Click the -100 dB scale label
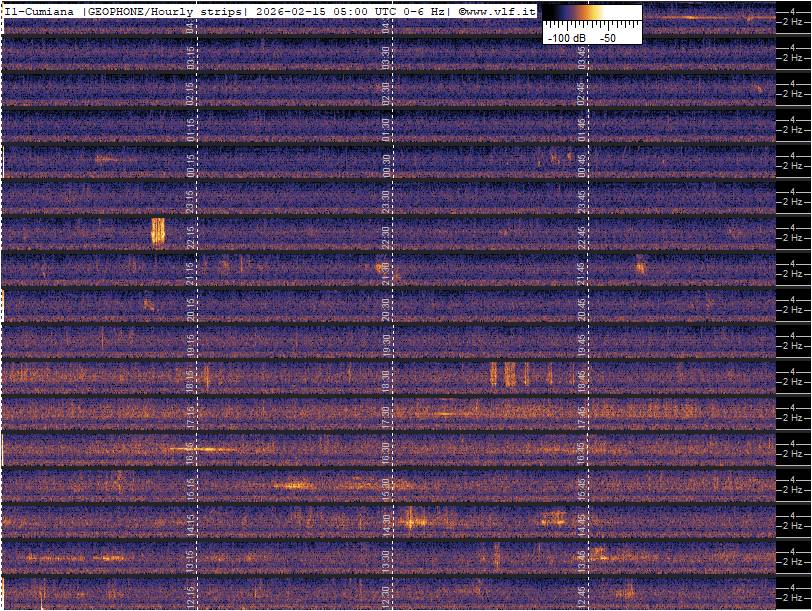Screen dimensions: 812x611 tap(565, 37)
